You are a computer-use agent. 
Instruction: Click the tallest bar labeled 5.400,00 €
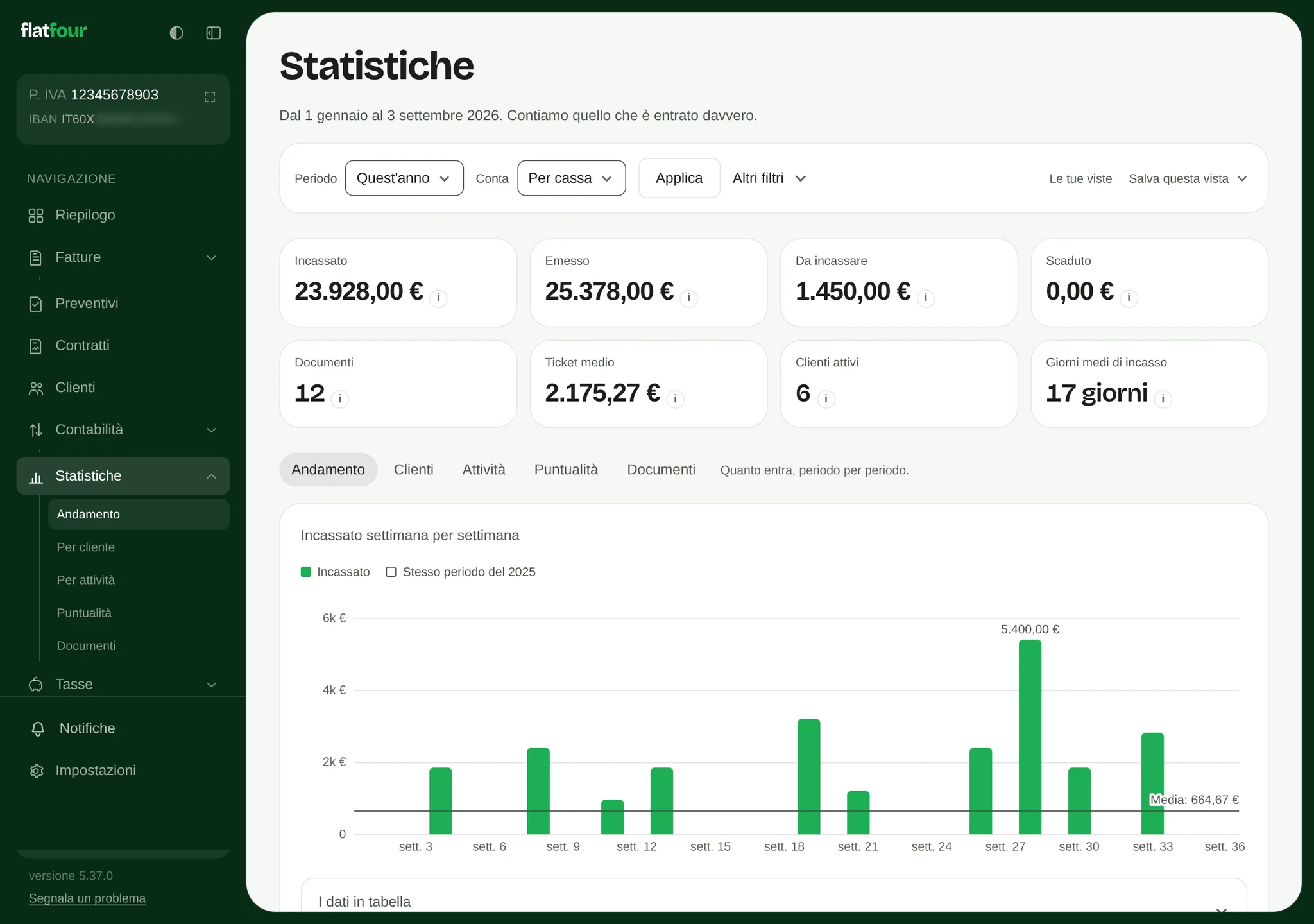tap(1030, 737)
